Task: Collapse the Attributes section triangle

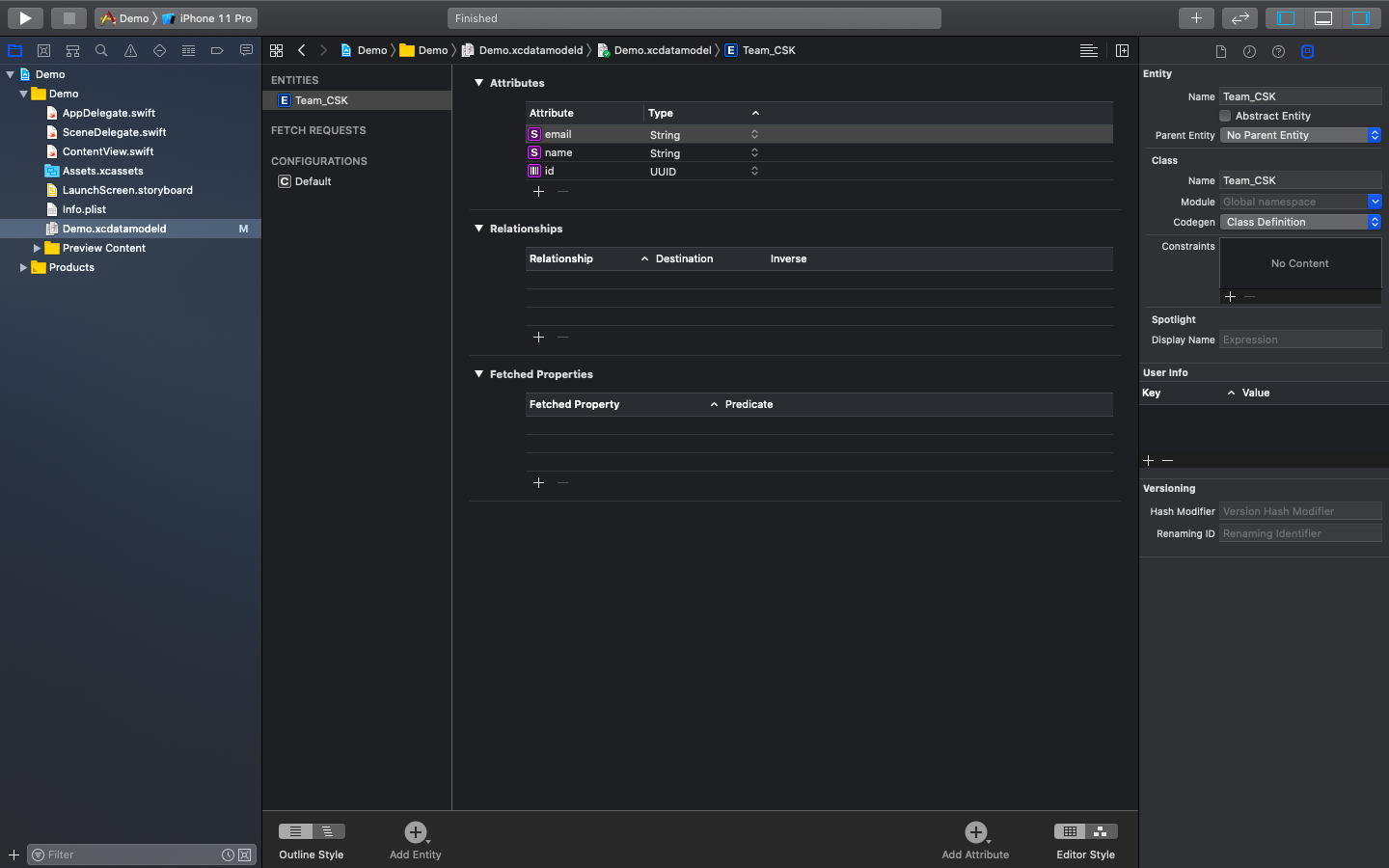Action: (478, 83)
